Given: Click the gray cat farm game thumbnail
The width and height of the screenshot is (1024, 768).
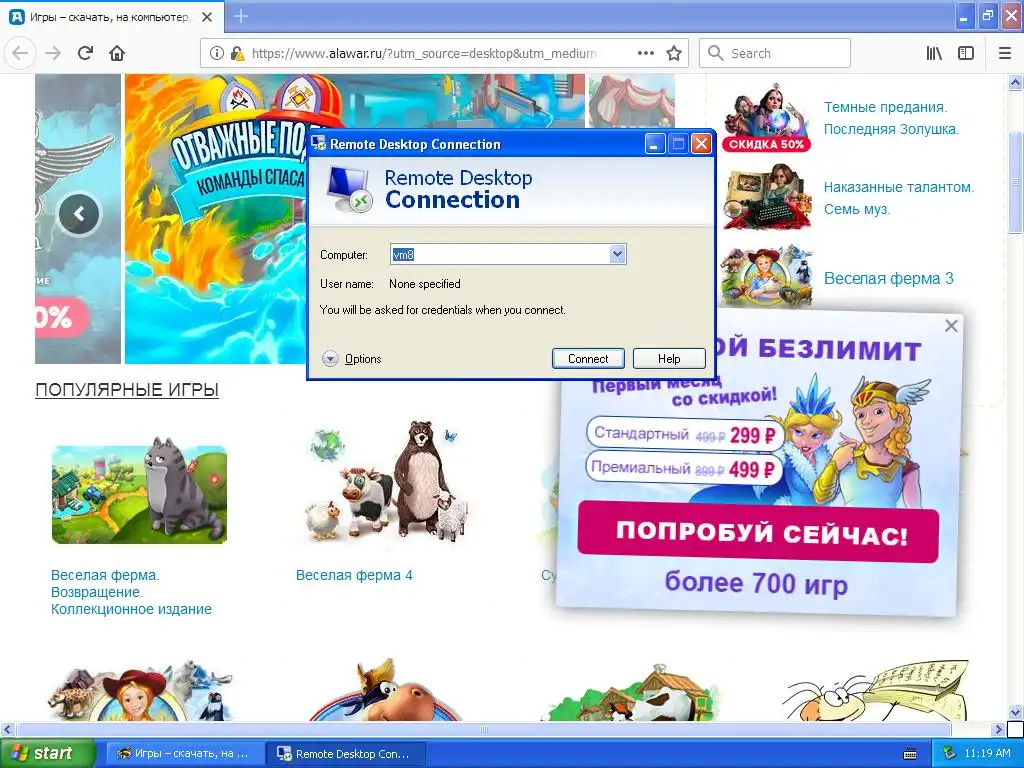Looking at the screenshot, I should point(139,490).
